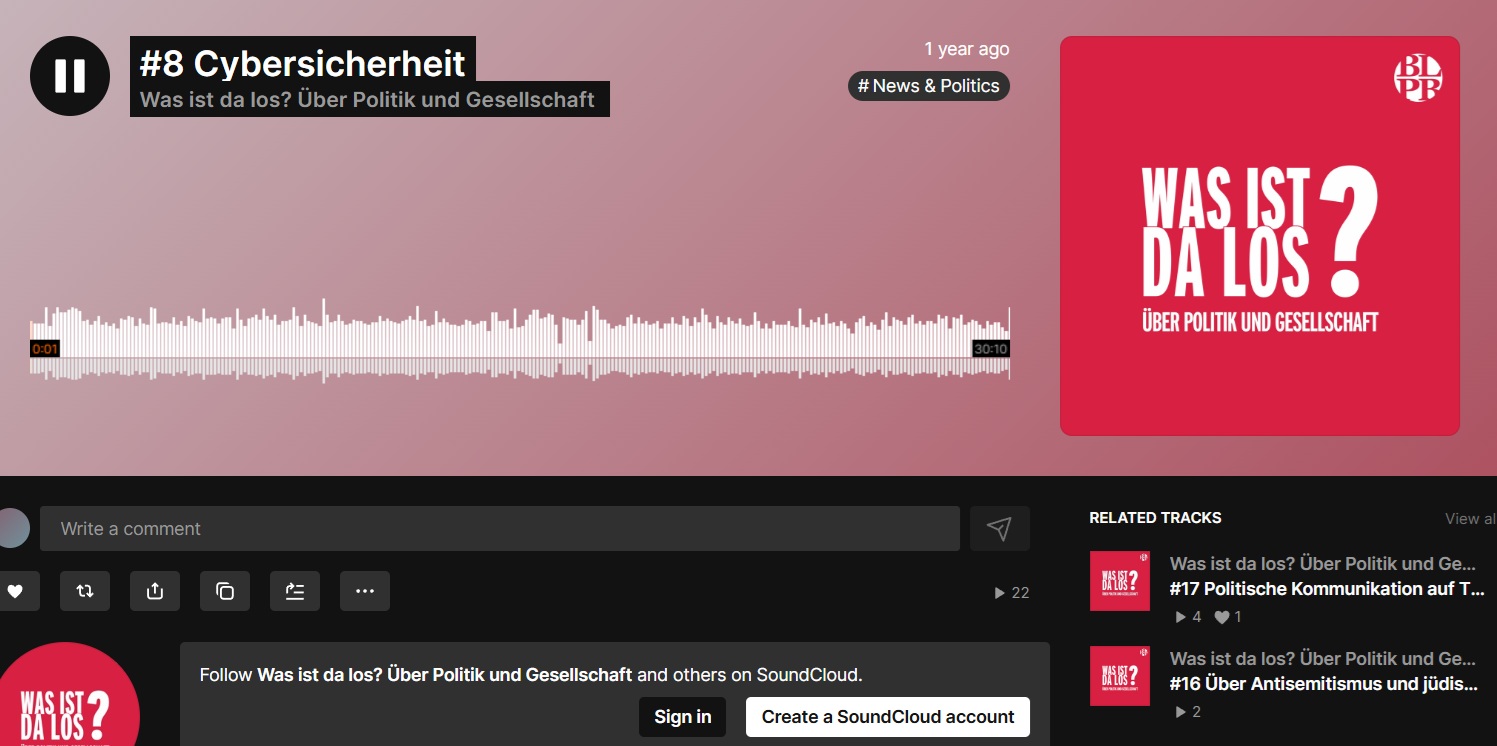This screenshot has height=746, width=1497.
Task: Add track to next up queue icon
Action: (295, 591)
